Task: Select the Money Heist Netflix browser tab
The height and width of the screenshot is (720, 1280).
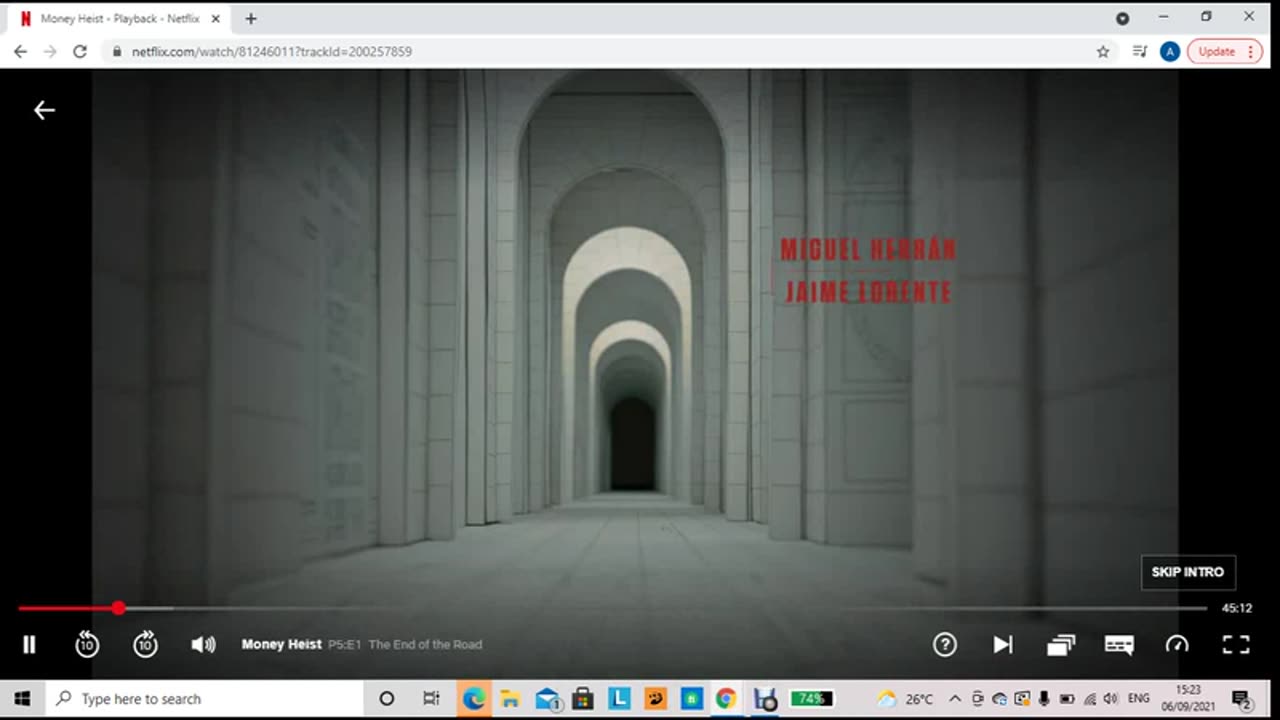Action: [x=121, y=18]
